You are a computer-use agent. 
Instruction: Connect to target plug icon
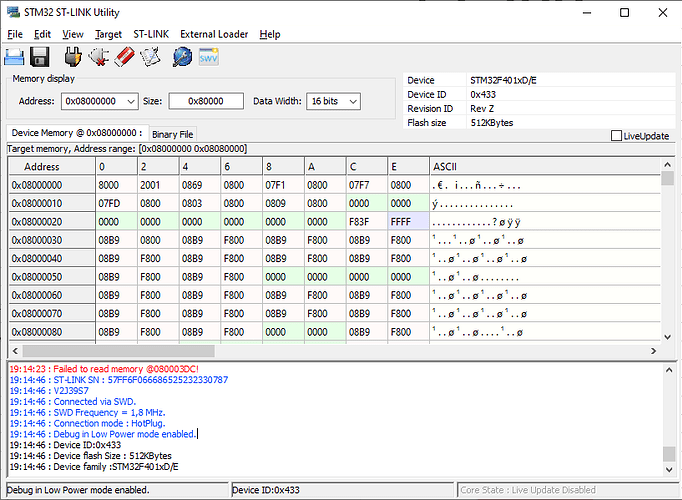(73, 57)
